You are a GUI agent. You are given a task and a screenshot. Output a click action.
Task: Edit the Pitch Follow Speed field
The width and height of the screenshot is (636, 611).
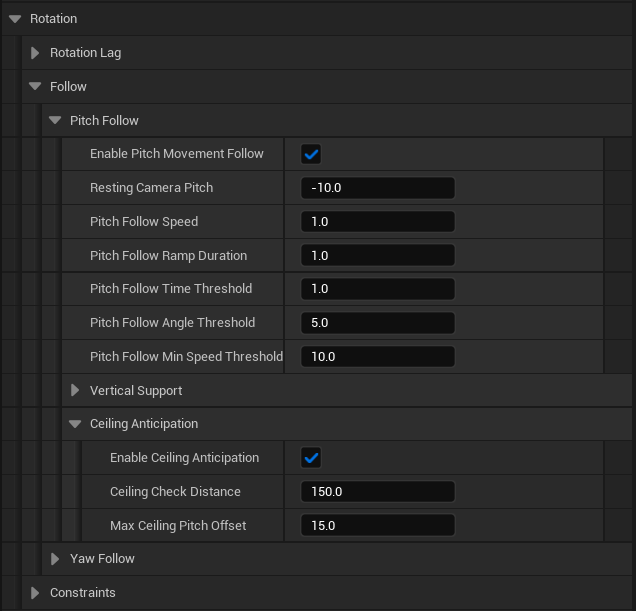[377, 222]
